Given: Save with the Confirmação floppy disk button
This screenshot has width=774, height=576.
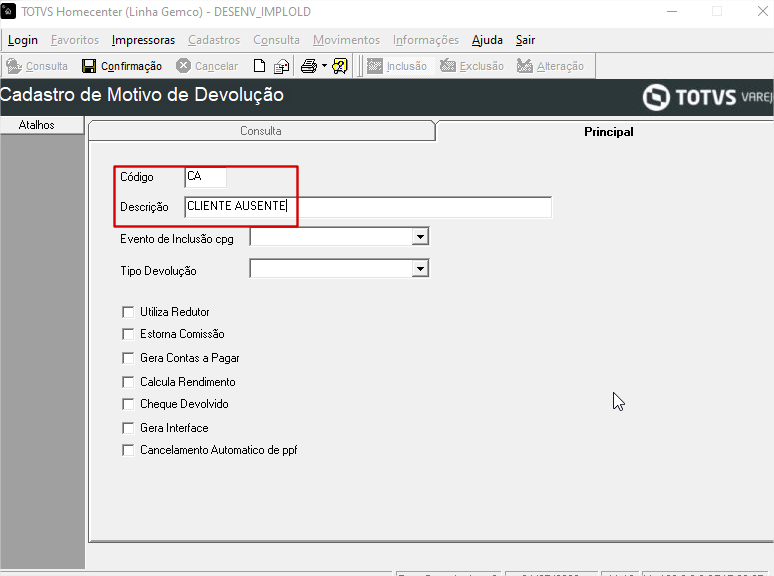Looking at the screenshot, I should click(122, 66).
